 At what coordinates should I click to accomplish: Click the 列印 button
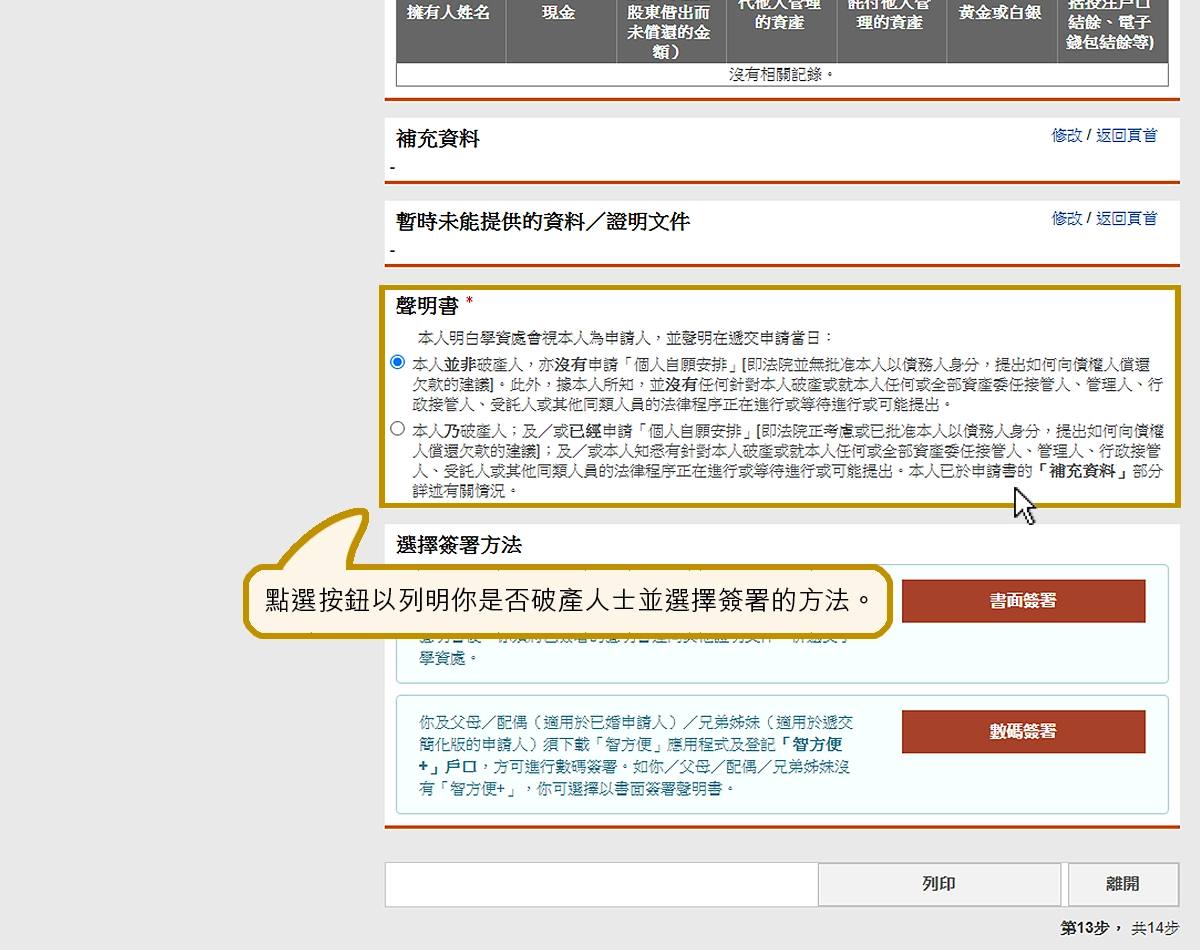pos(939,884)
